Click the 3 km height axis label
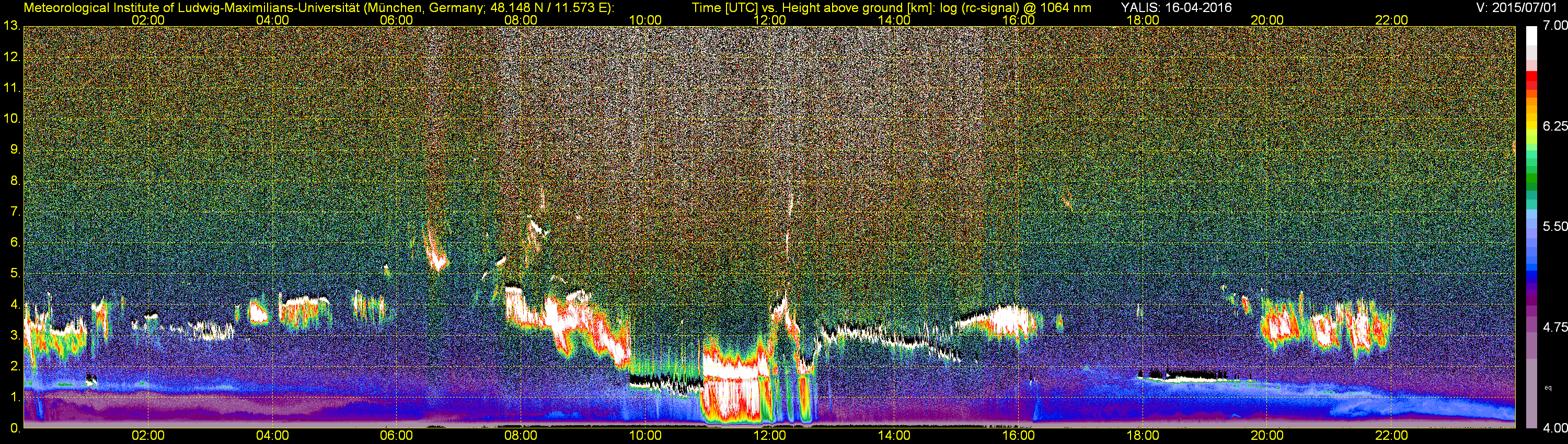 [x=15, y=335]
